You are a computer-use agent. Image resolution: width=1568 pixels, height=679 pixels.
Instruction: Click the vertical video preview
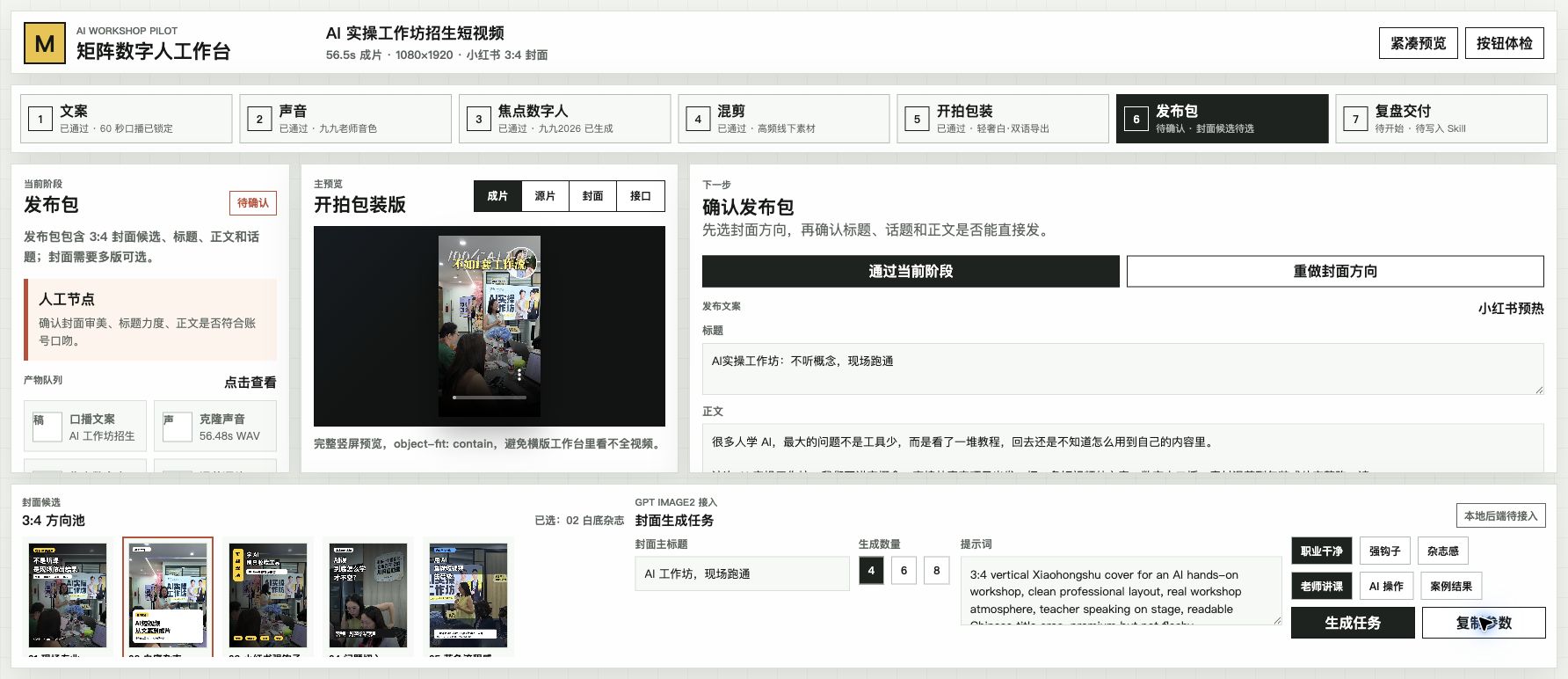[x=490, y=326]
